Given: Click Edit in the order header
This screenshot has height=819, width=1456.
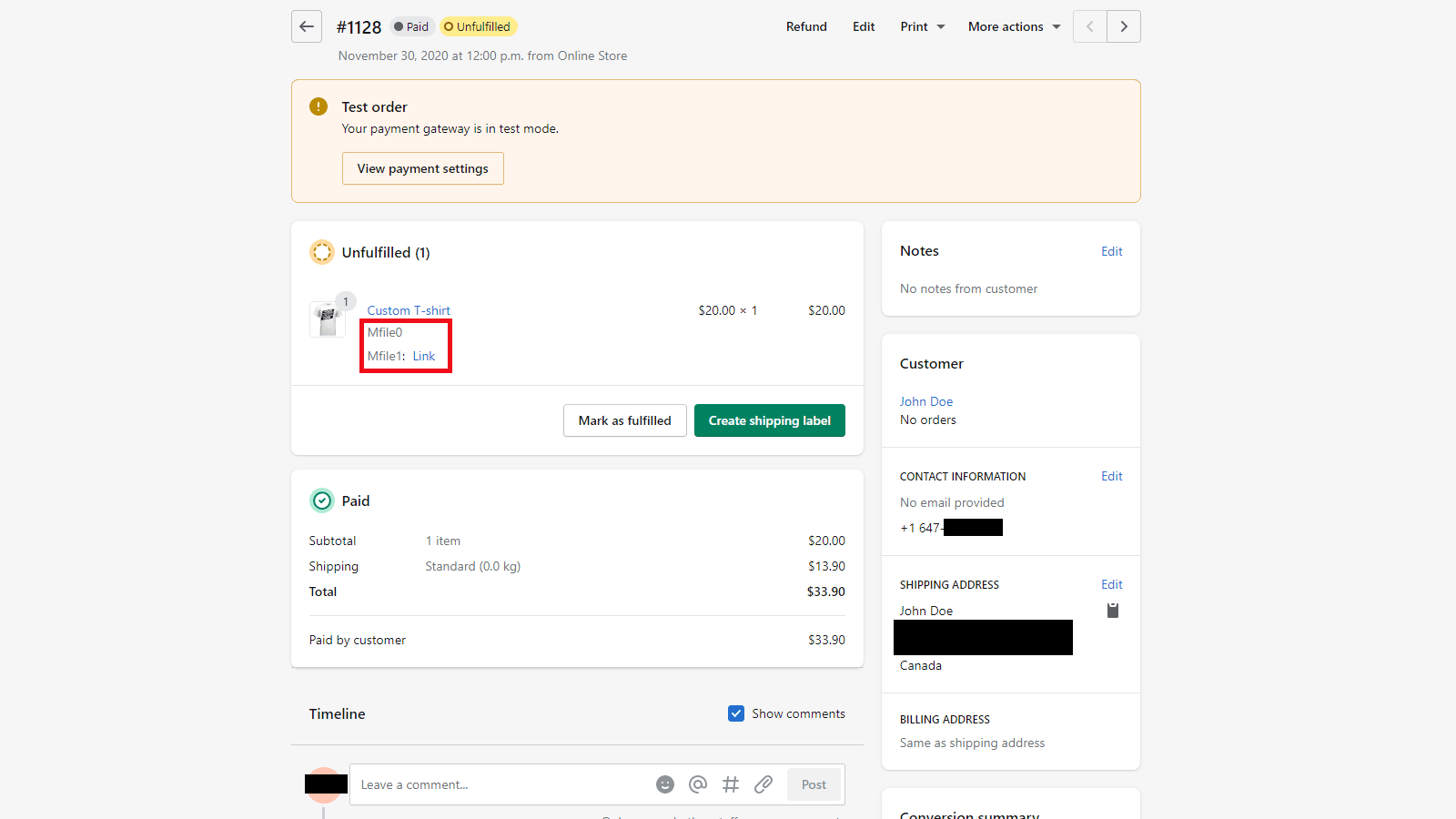Looking at the screenshot, I should 864,26.
